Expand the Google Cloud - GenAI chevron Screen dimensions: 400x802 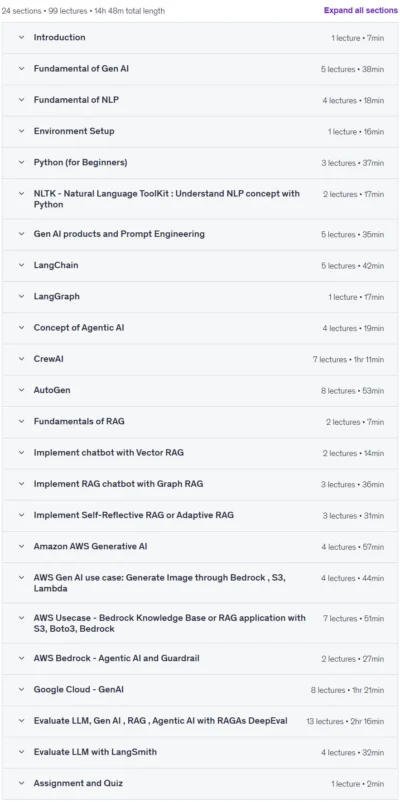(x=21, y=689)
